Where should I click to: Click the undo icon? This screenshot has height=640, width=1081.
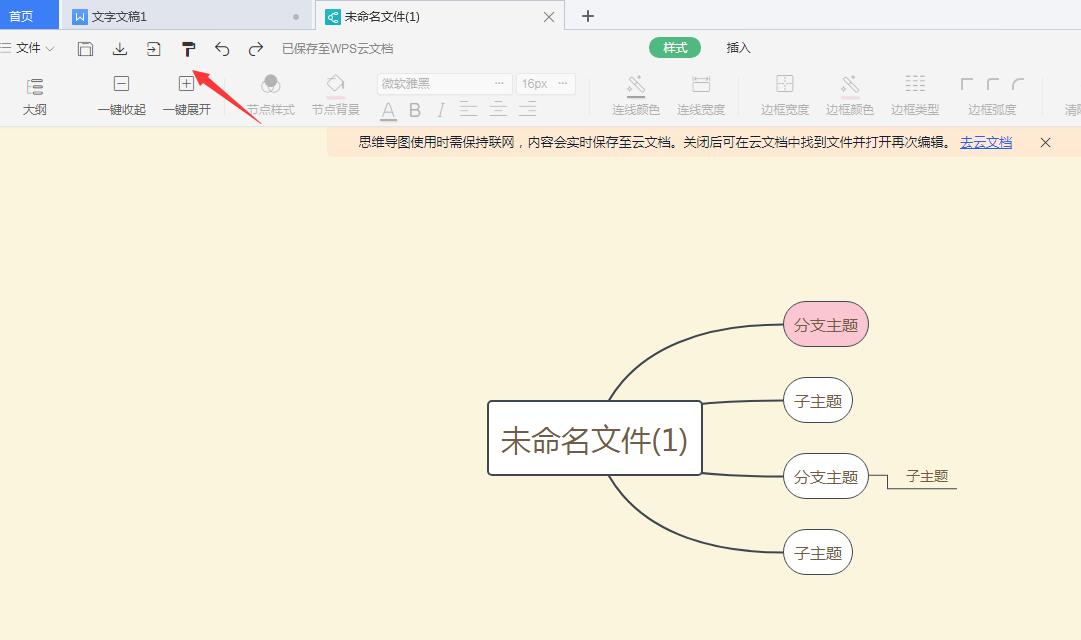(x=222, y=48)
